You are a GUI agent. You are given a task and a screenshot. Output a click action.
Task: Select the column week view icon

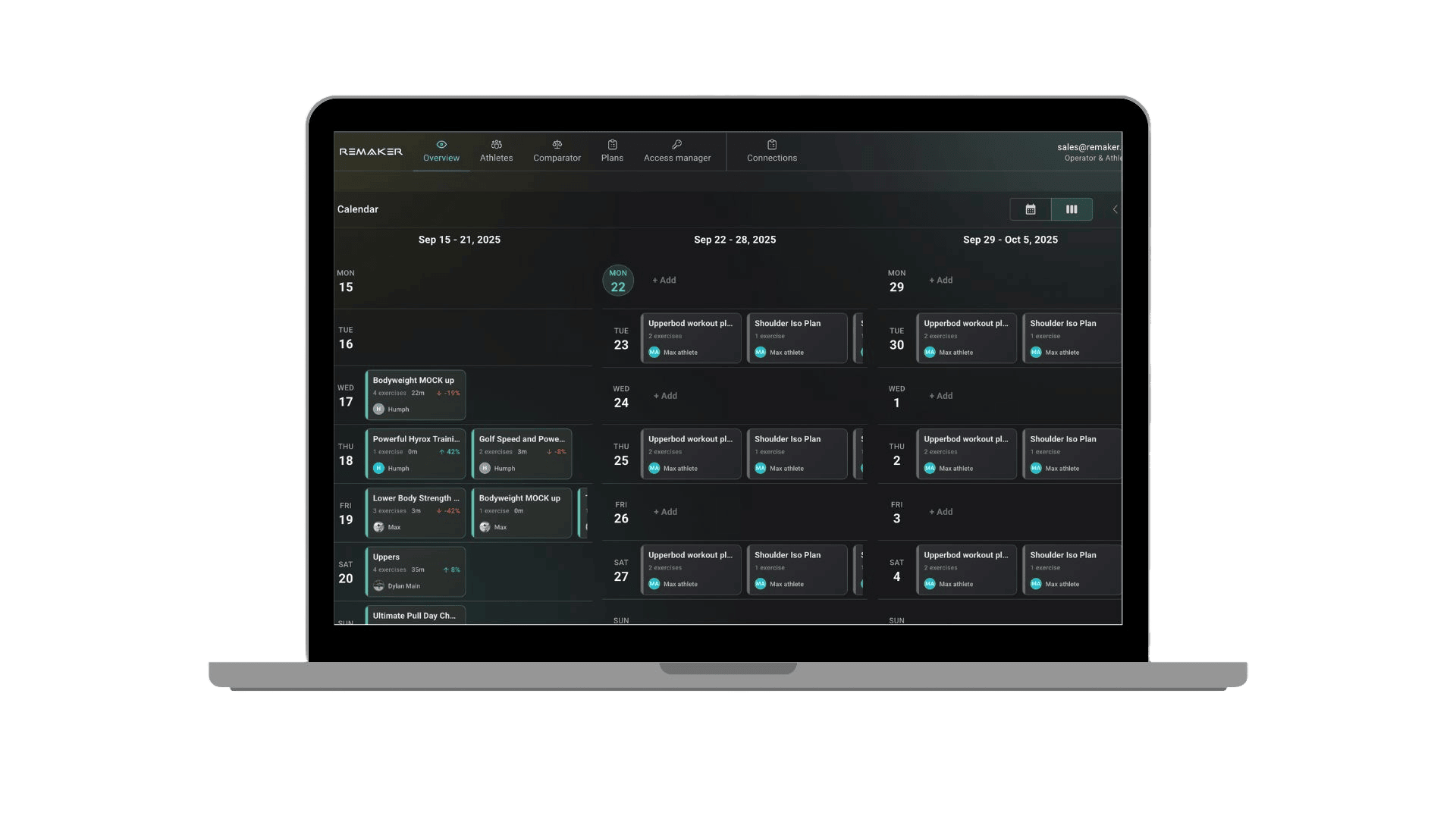click(1072, 209)
